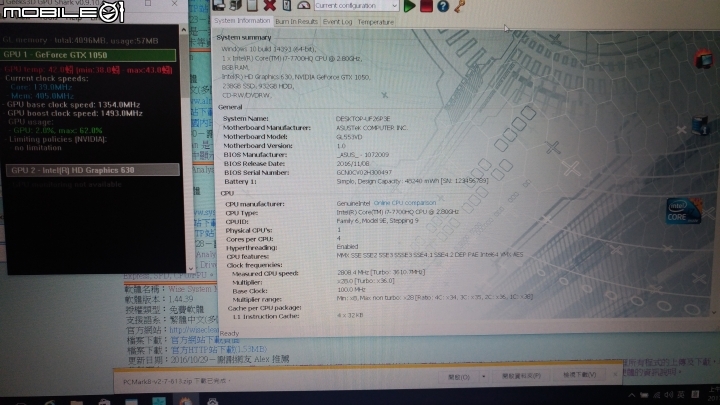Open the Current configuration dropdown

point(356,6)
